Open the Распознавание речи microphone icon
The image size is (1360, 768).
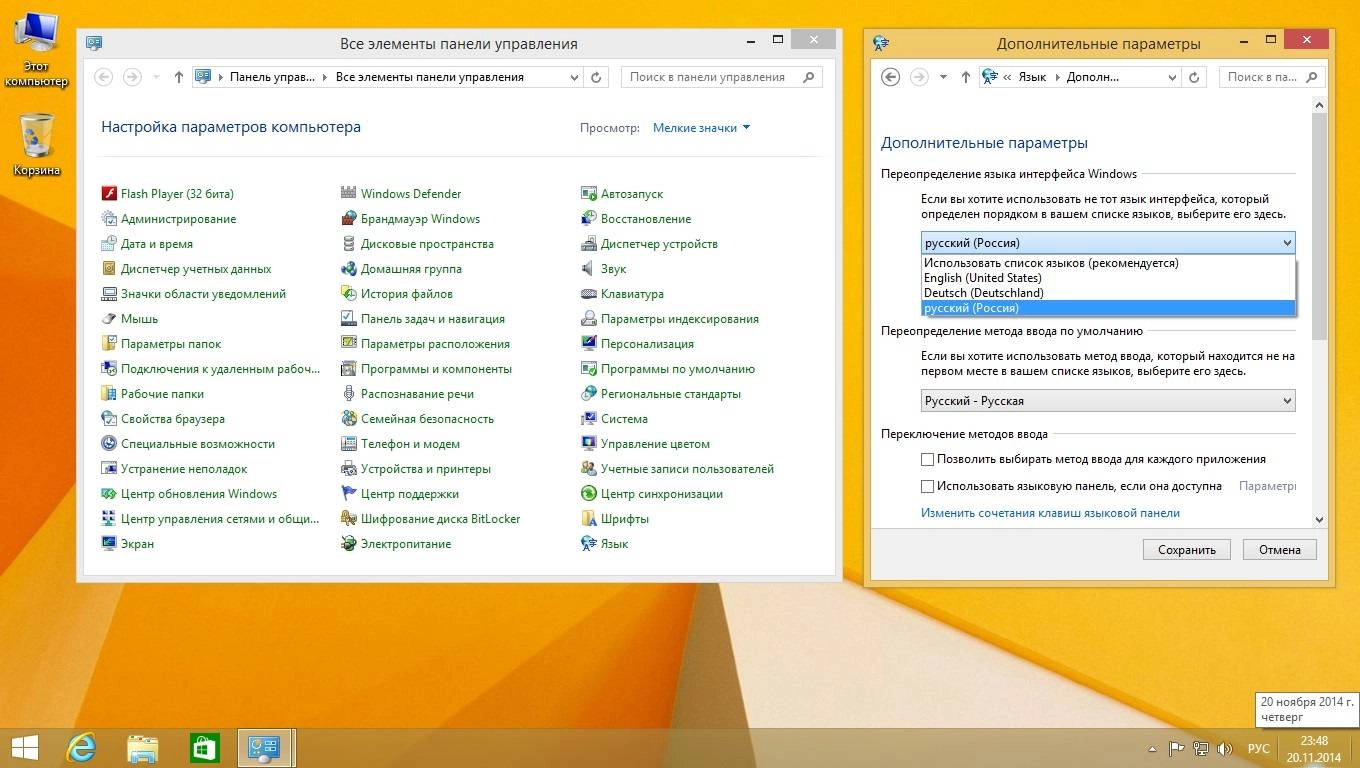(349, 394)
